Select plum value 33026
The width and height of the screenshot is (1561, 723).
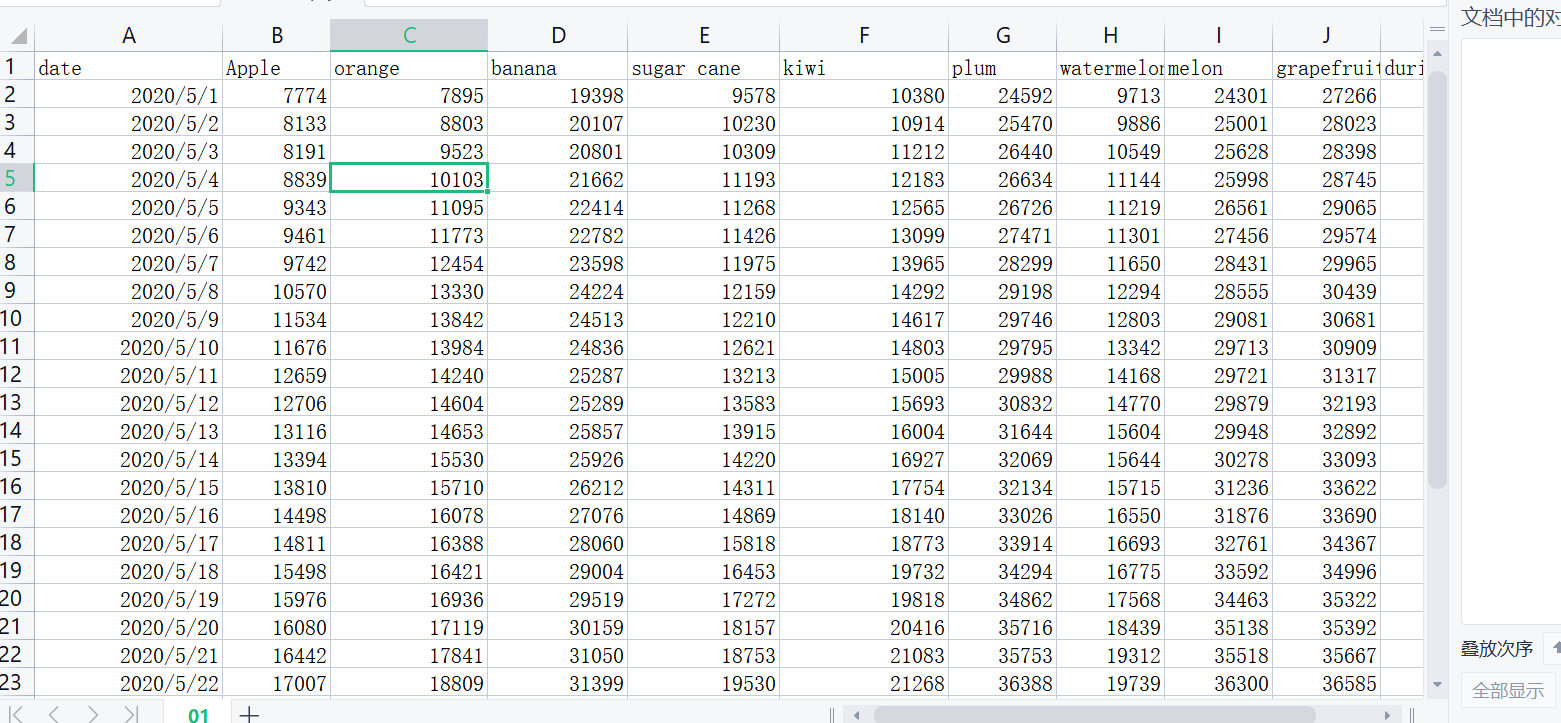pyautogui.click(x=1003, y=515)
